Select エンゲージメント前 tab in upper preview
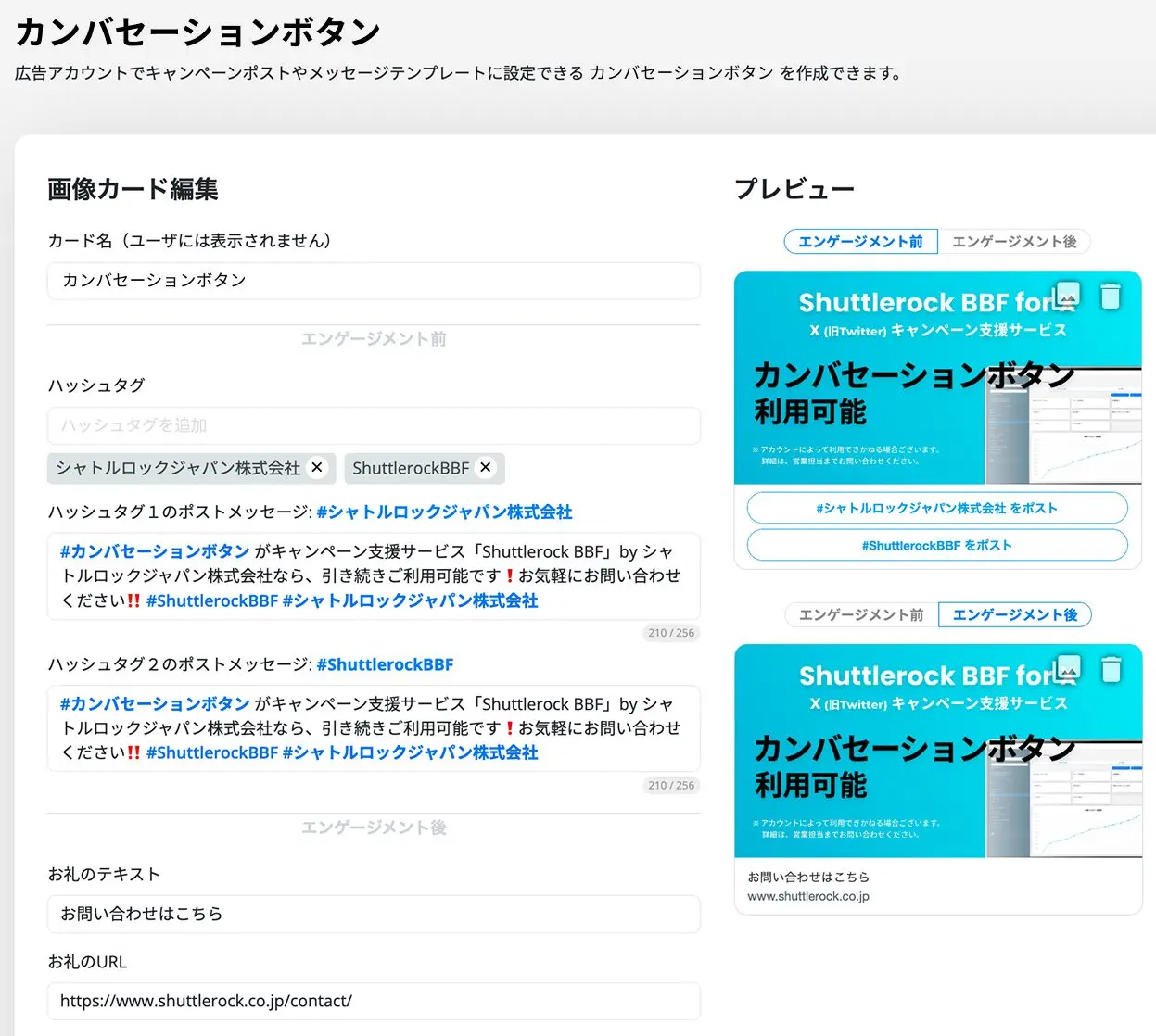The image size is (1156, 1036). point(860,242)
